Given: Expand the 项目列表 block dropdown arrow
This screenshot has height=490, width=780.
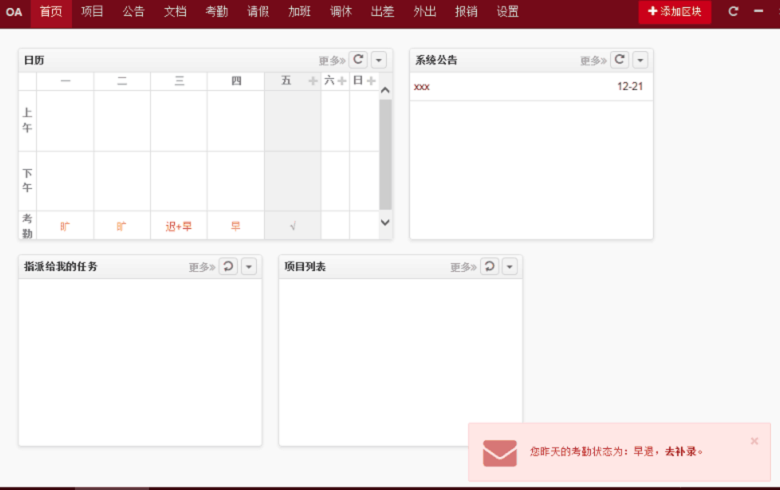Looking at the screenshot, I should coord(510,266).
